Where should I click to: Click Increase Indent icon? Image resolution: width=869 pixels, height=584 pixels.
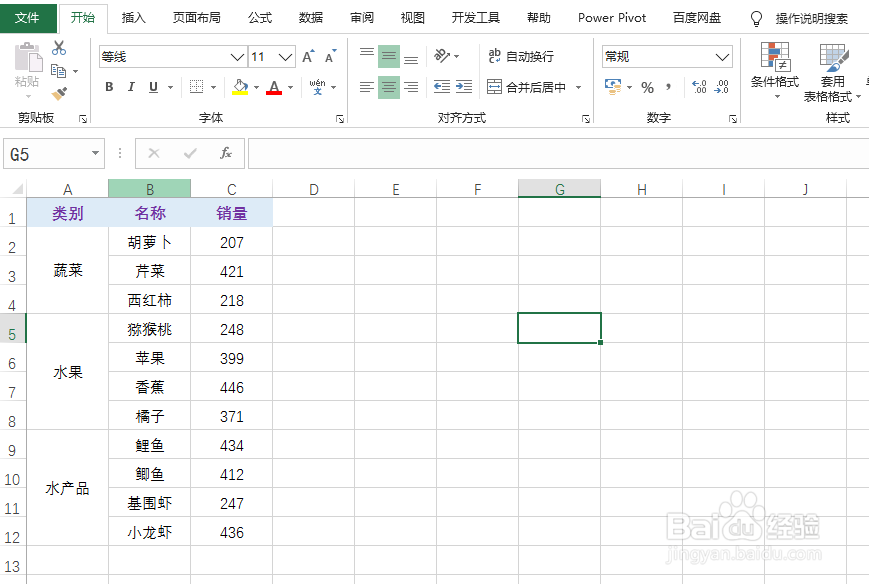pyautogui.click(x=464, y=87)
